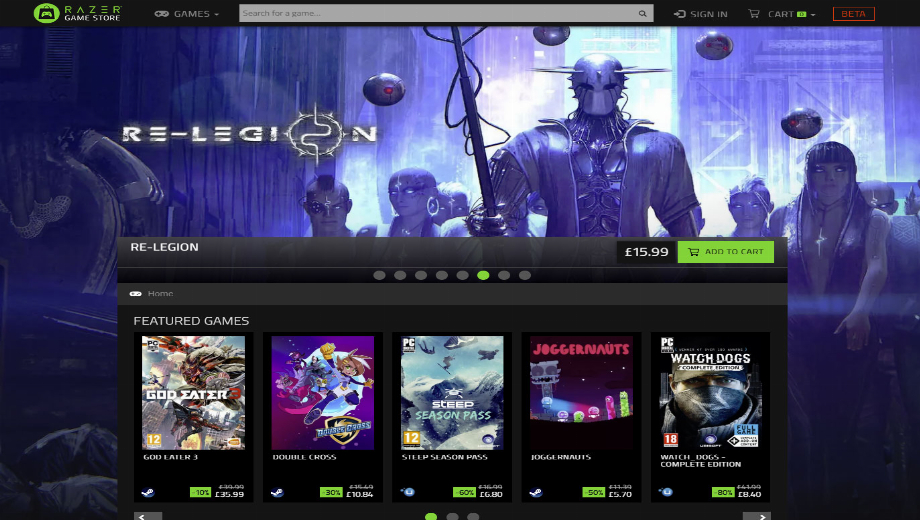This screenshot has height=520, width=920.
Task: Click the Beta badge button
Action: [x=854, y=13]
